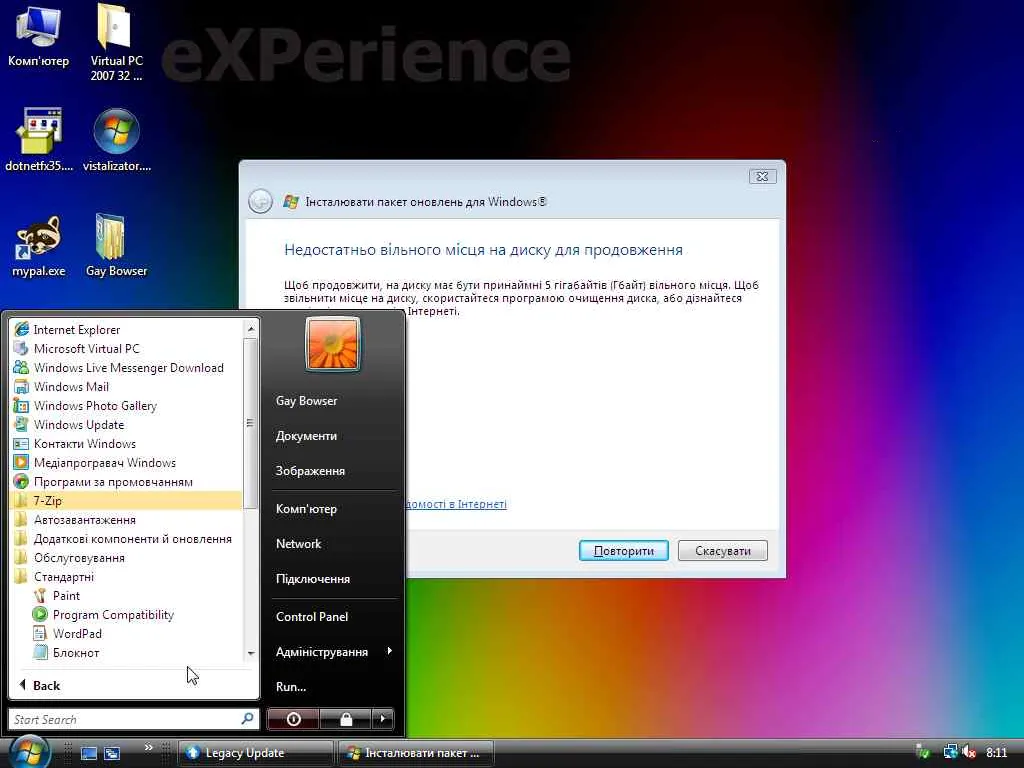
Task: Switch to Інсталювати пакет taskbar button
Action: 415,753
